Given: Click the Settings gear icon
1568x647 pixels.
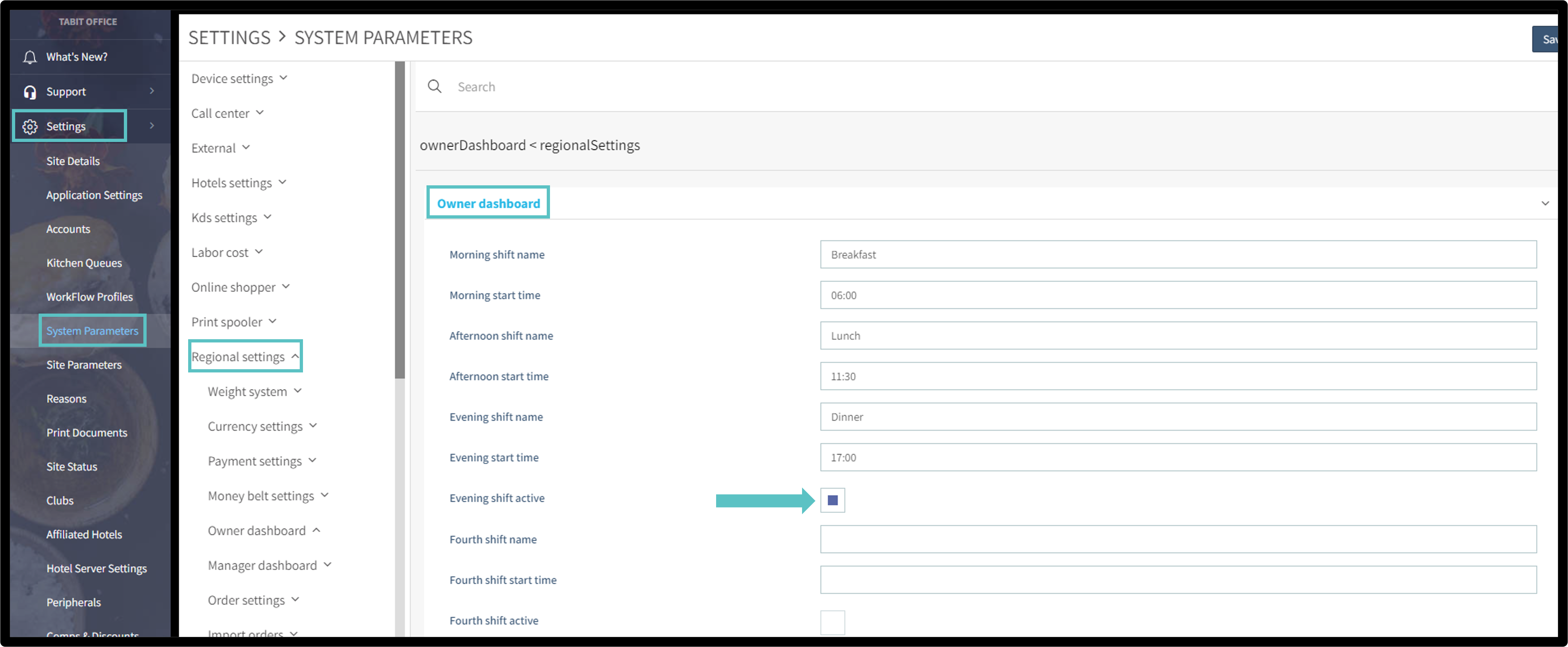Looking at the screenshot, I should coord(29,126).
